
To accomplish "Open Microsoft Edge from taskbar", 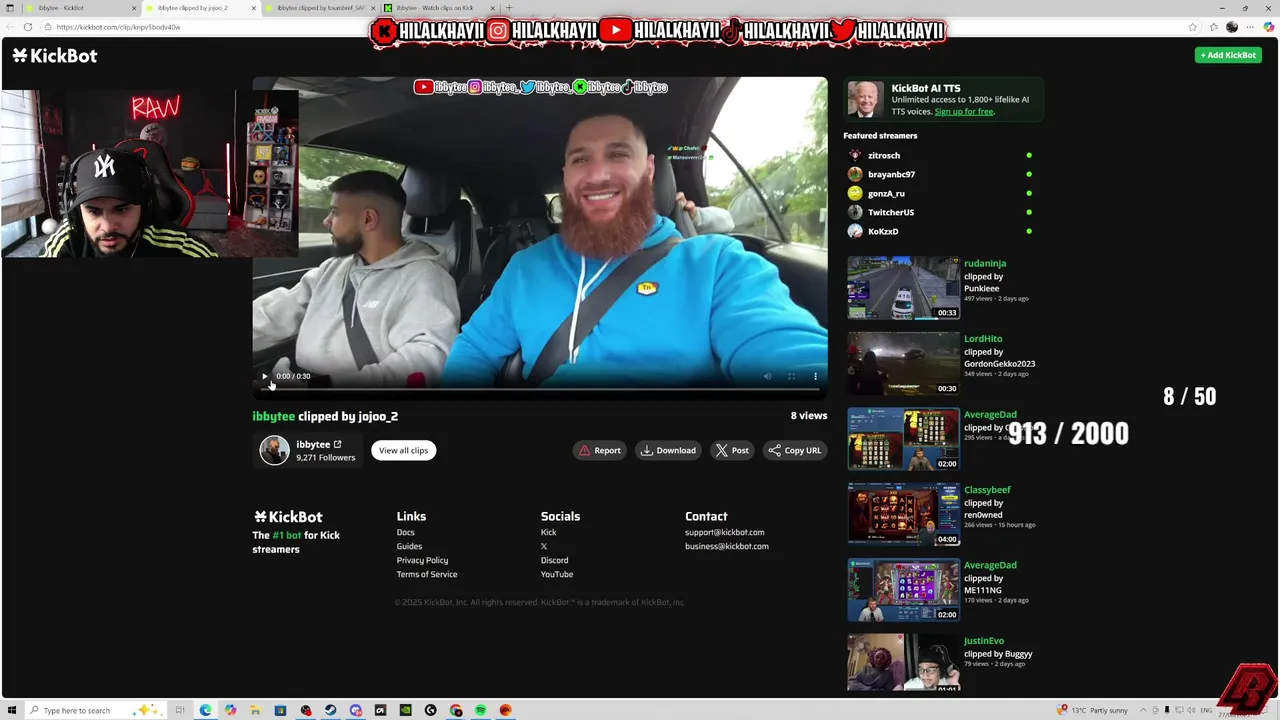I will click(205, 710).
